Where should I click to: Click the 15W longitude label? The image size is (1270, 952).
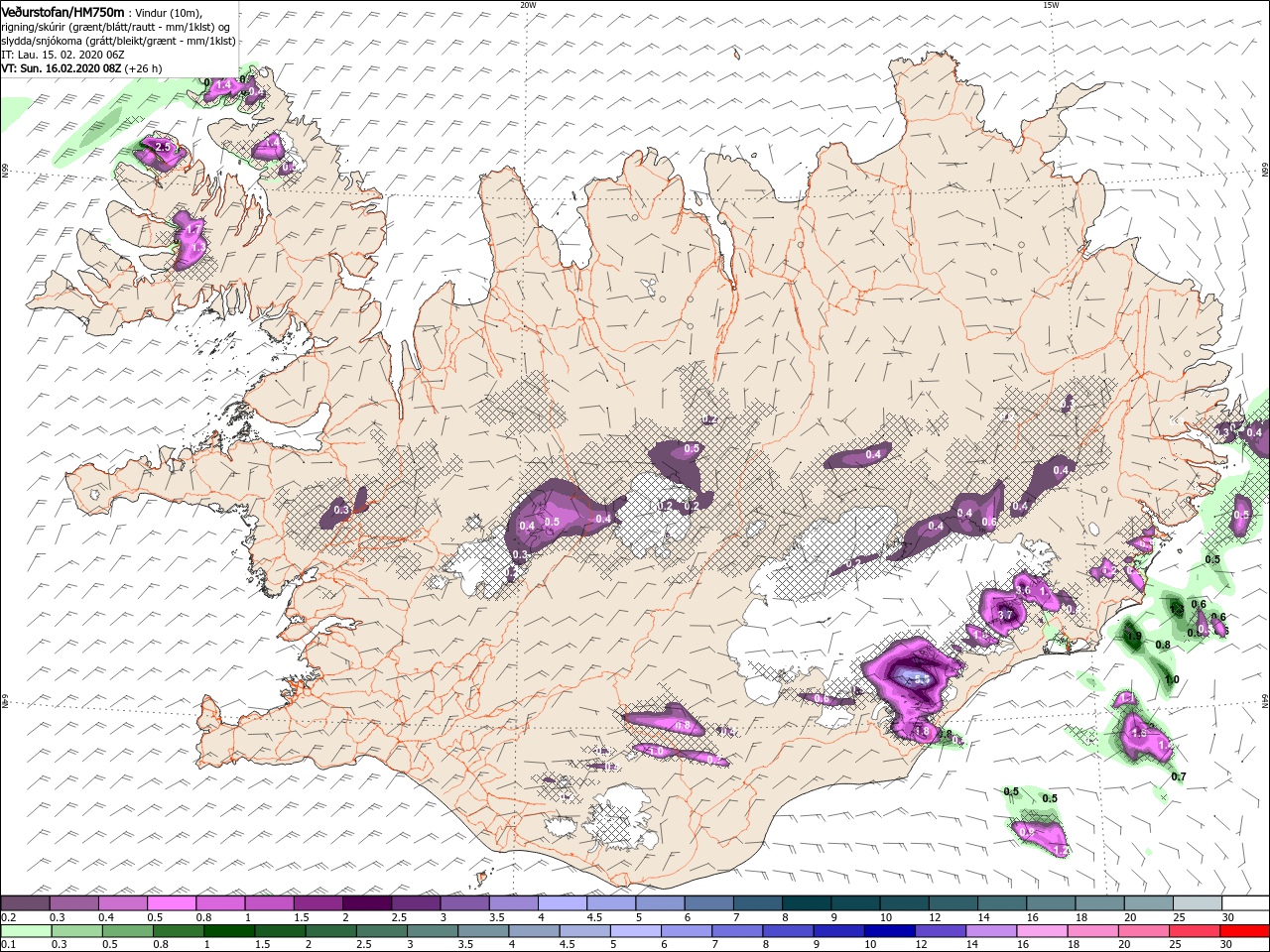(x=1051, y=5)
